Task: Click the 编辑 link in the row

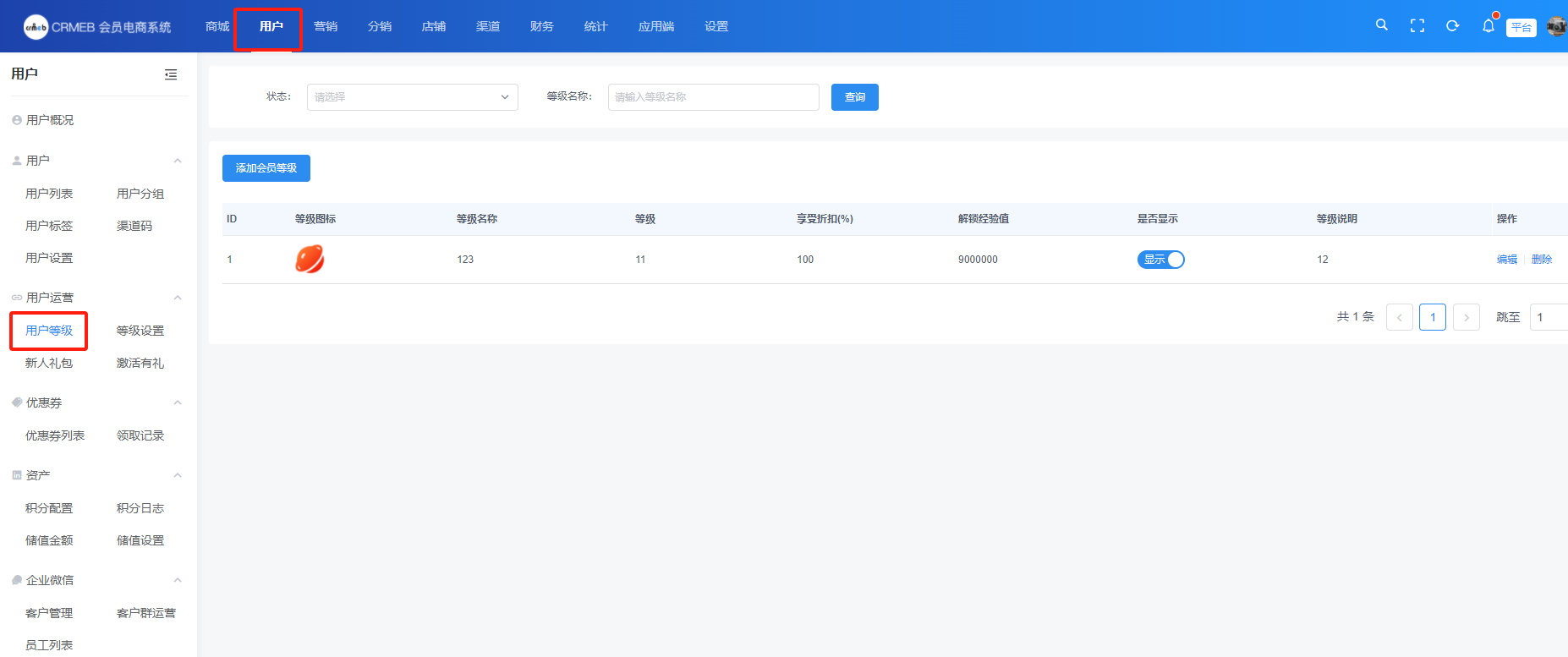Action: [1506, 260]
